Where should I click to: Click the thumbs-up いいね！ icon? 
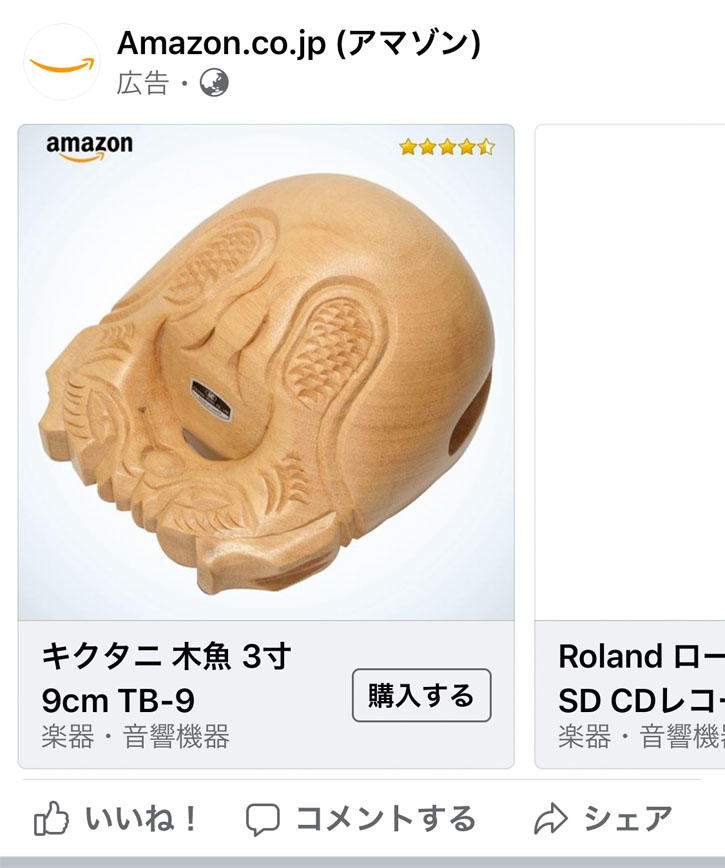point(50,820)
